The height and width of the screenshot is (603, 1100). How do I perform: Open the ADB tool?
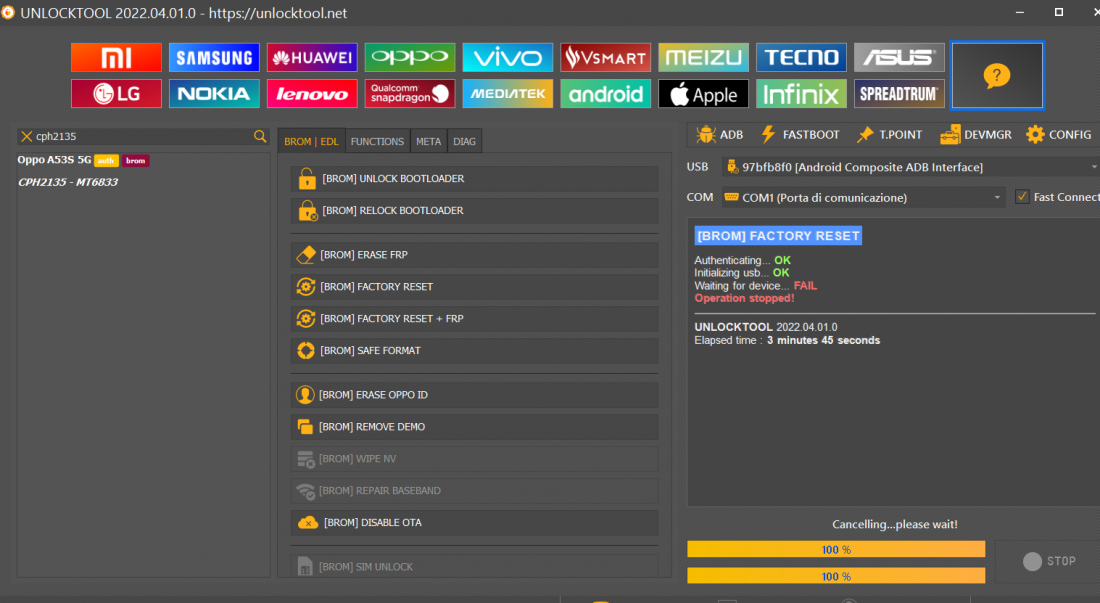(x=719, y=135)
